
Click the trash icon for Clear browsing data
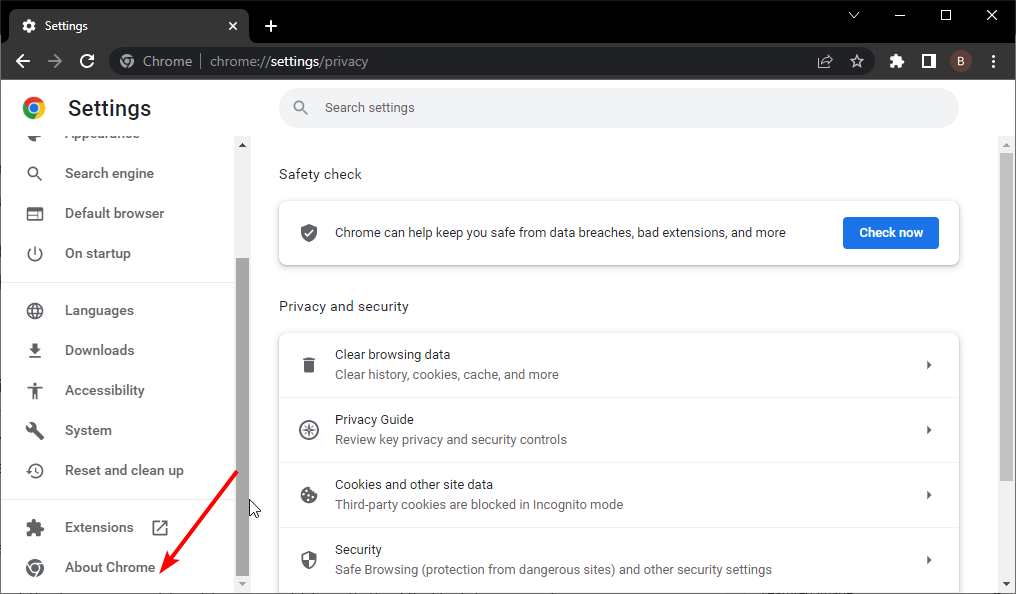click(309, 365)
